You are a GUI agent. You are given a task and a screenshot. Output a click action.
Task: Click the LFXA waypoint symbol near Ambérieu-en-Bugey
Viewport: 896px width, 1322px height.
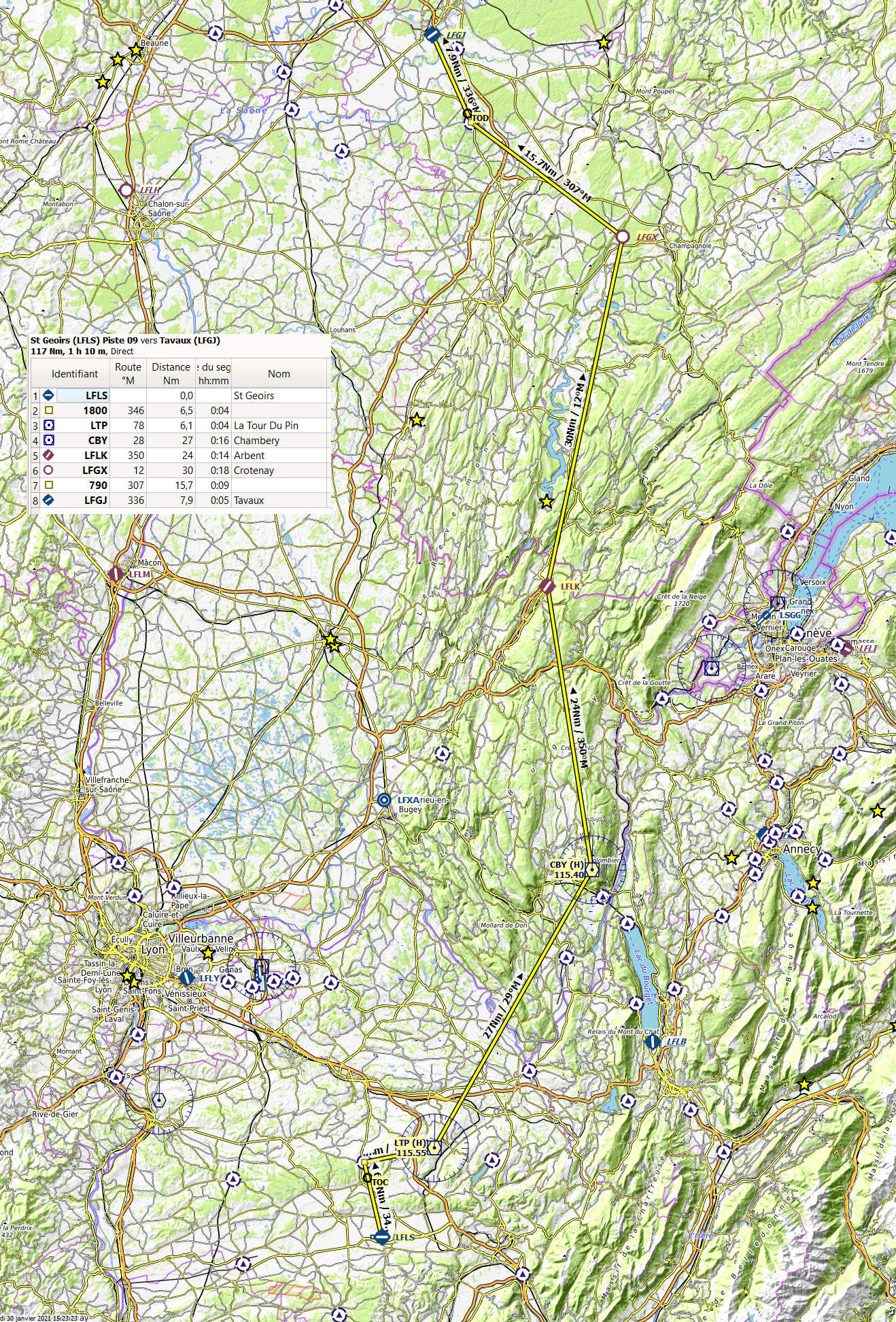384,800
